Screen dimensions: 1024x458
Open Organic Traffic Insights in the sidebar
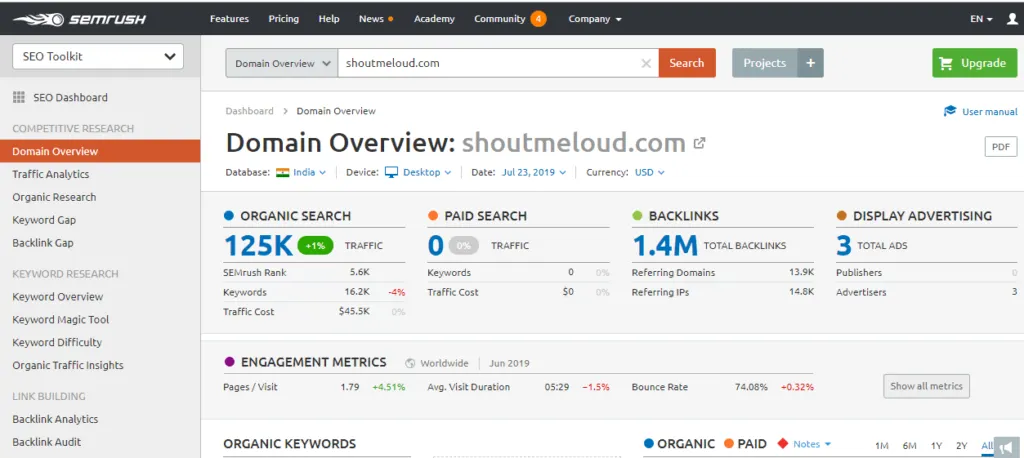click(68, 365)
